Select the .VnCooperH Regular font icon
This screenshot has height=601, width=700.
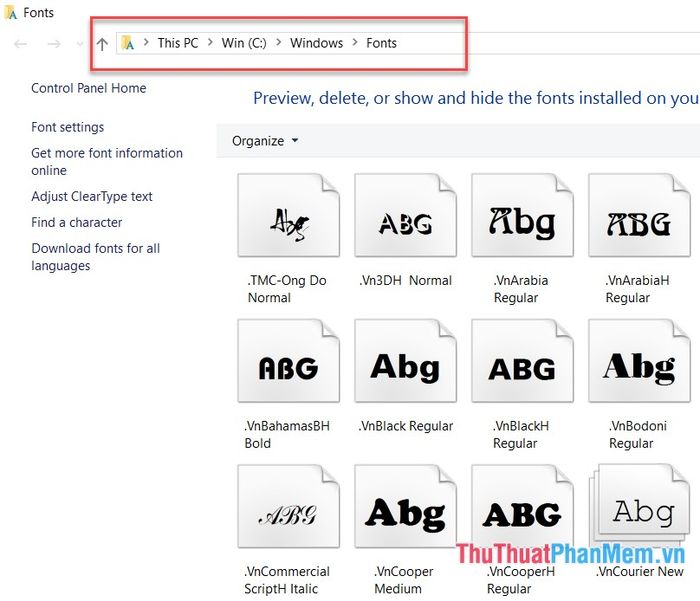(522, 506)
